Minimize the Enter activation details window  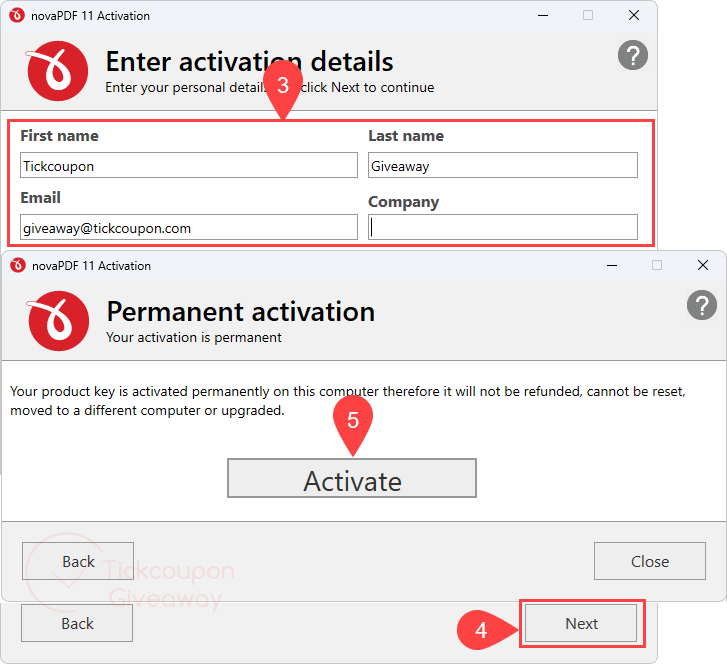tap(543, 15)
